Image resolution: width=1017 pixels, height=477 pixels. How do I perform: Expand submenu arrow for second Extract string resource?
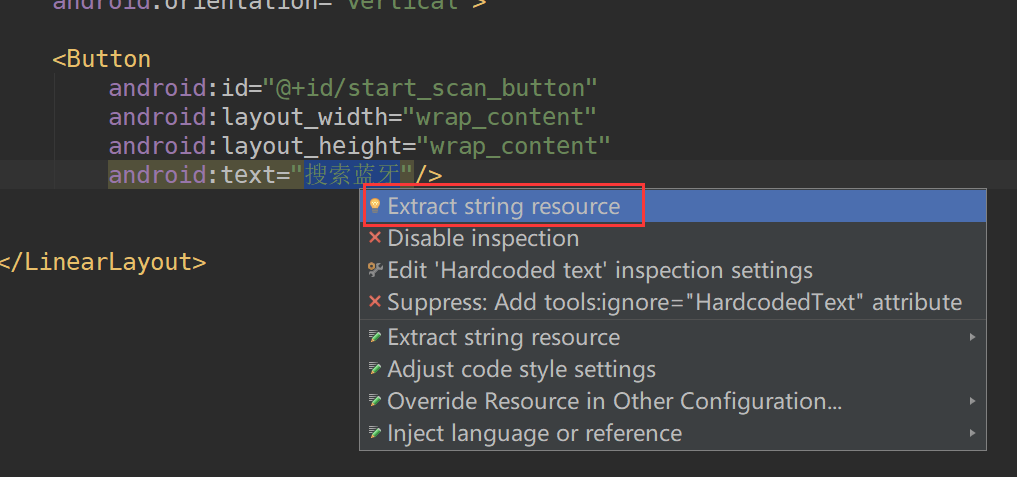[972, 337]
